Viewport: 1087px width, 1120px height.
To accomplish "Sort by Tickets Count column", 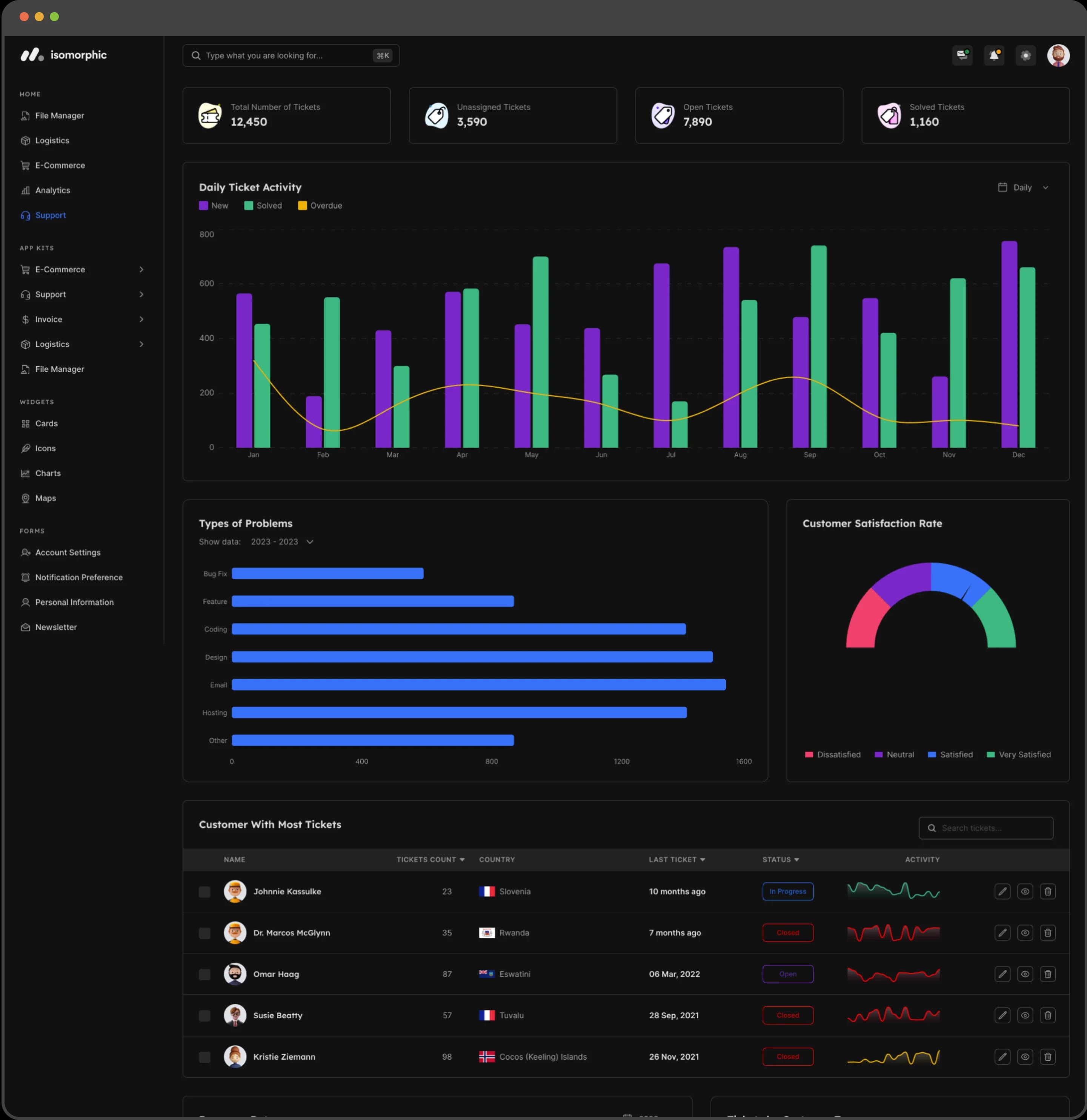I will click(430, 859).
